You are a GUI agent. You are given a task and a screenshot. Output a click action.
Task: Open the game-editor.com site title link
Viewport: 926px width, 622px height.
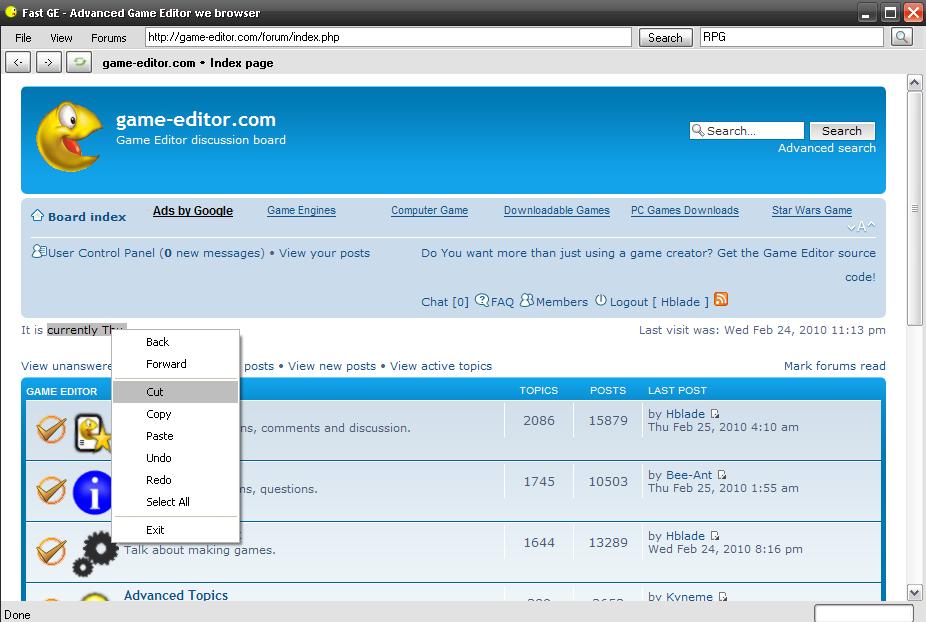coord(196,119)
